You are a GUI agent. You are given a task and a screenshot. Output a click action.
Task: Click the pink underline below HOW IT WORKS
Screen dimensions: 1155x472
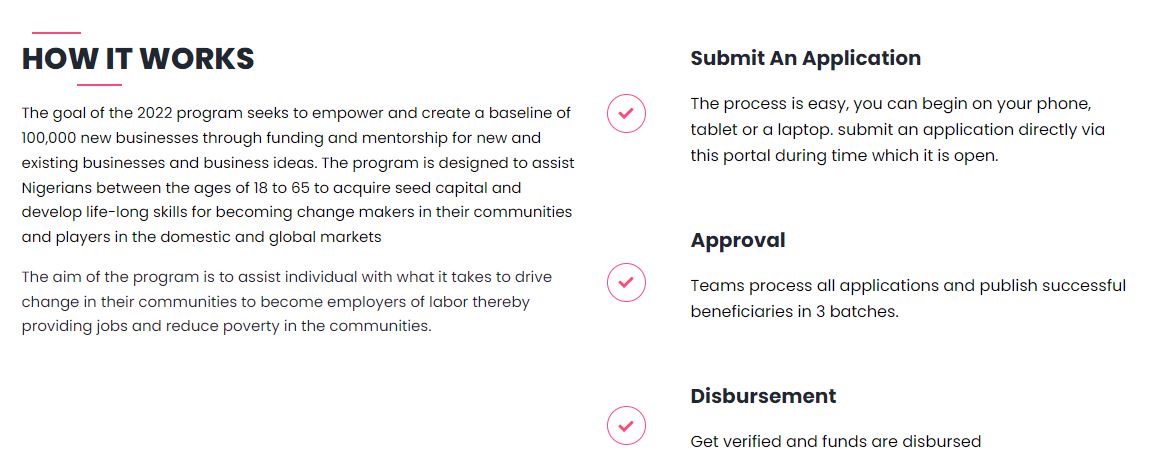coord(99,85)
